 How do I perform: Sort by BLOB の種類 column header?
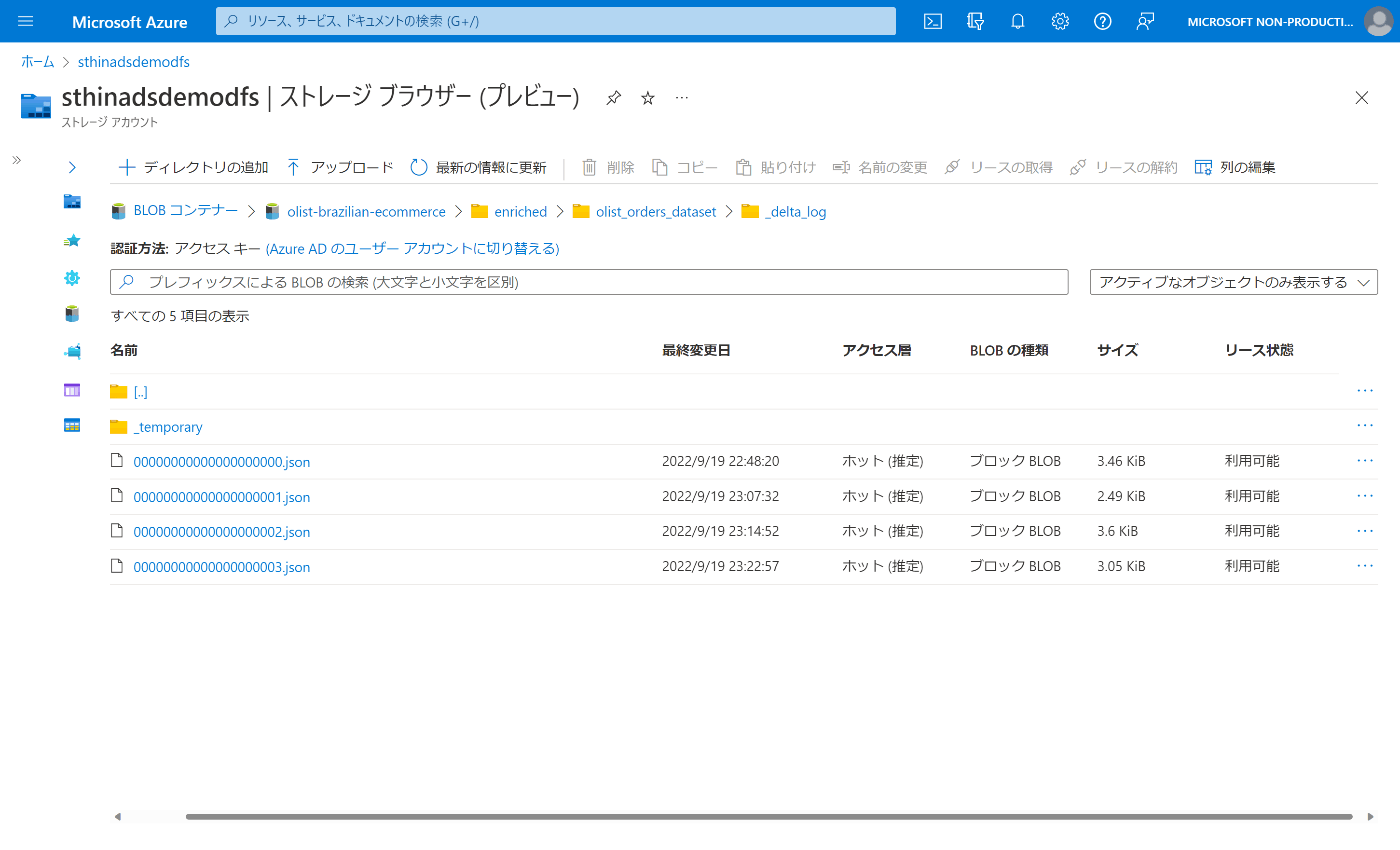[1009, 350]
